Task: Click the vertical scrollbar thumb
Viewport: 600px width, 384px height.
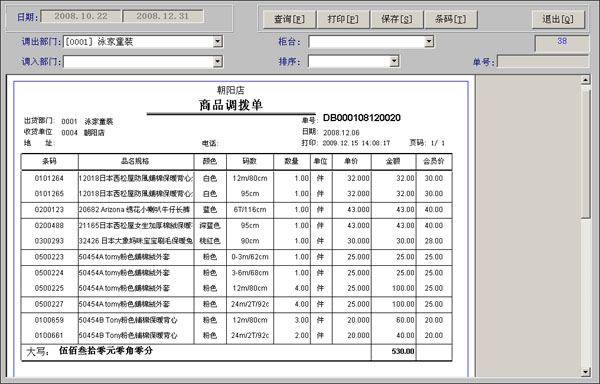Action: [585, 152]
